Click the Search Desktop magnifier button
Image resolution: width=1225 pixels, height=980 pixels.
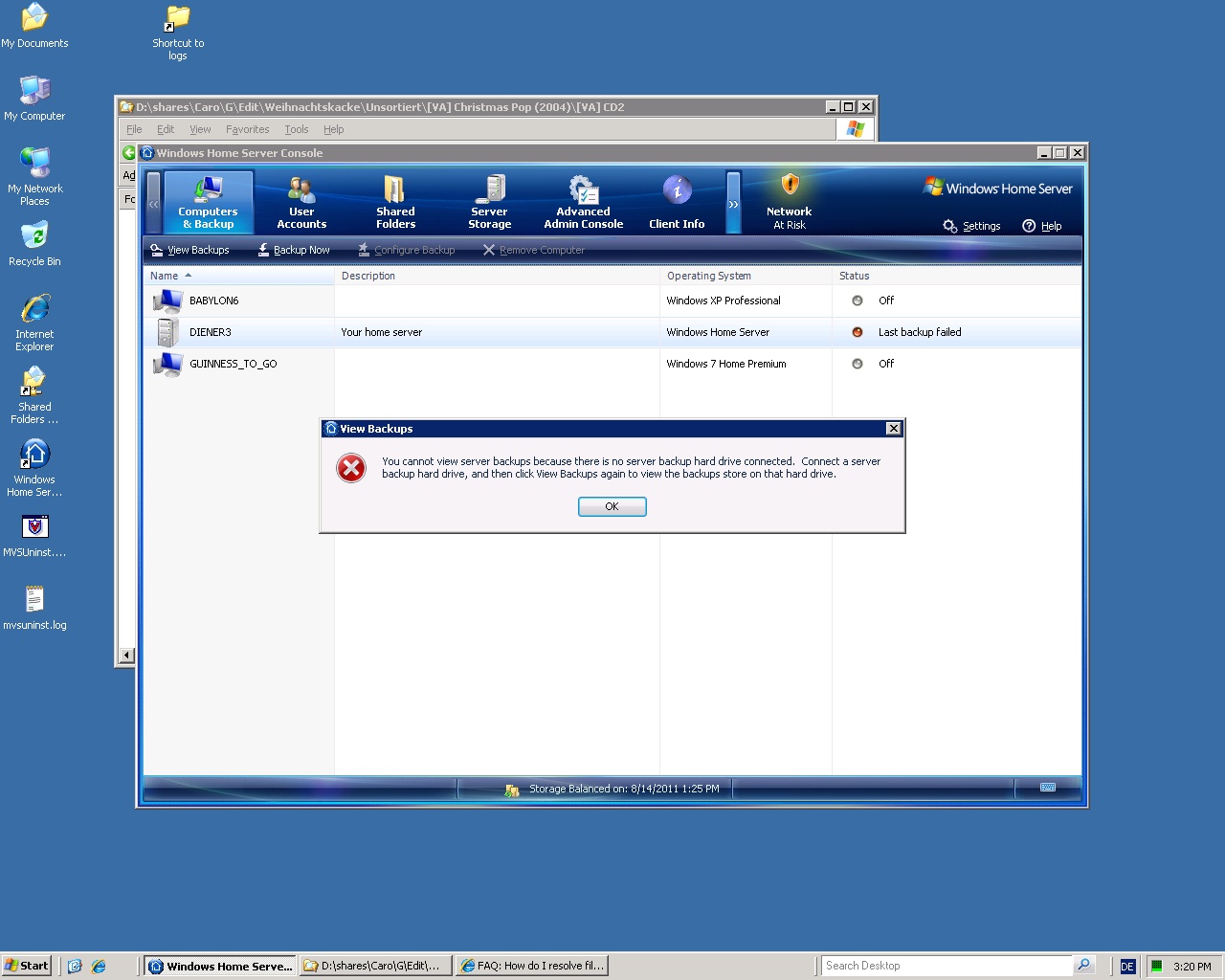pyautogui.click(x=1083, y=966)
